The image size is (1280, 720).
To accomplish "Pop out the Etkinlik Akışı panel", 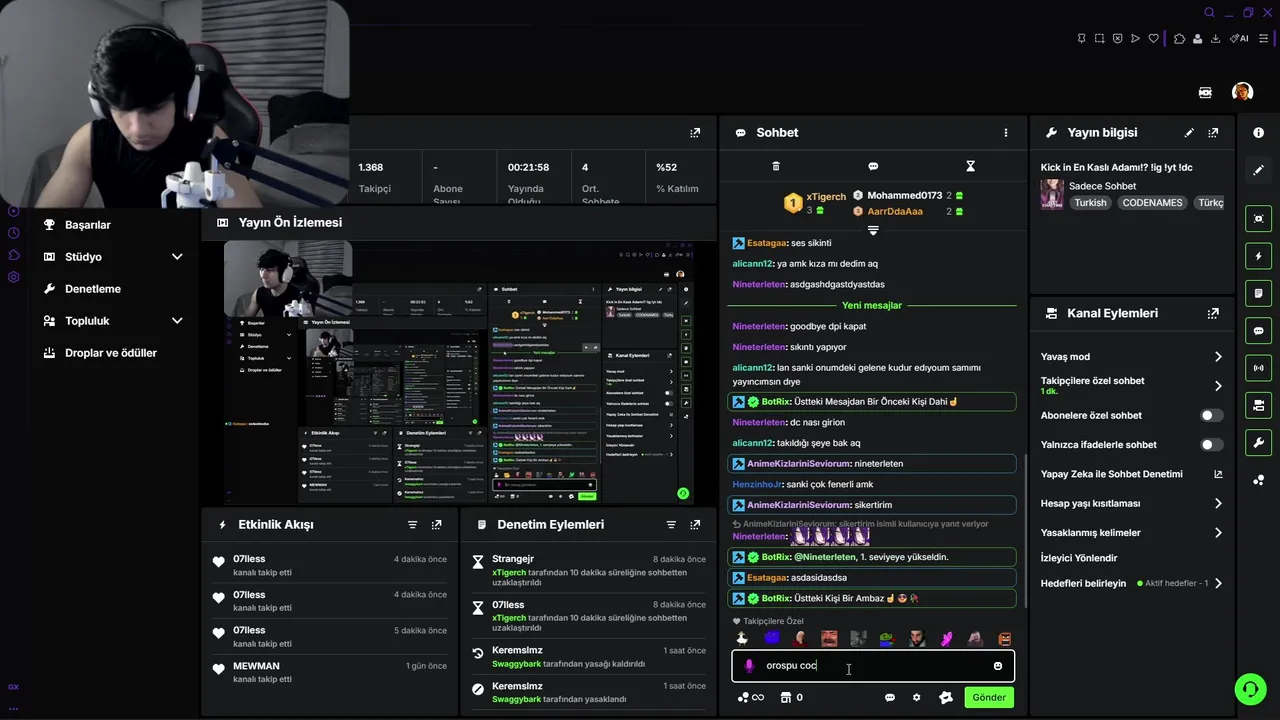I will point(436,524).
